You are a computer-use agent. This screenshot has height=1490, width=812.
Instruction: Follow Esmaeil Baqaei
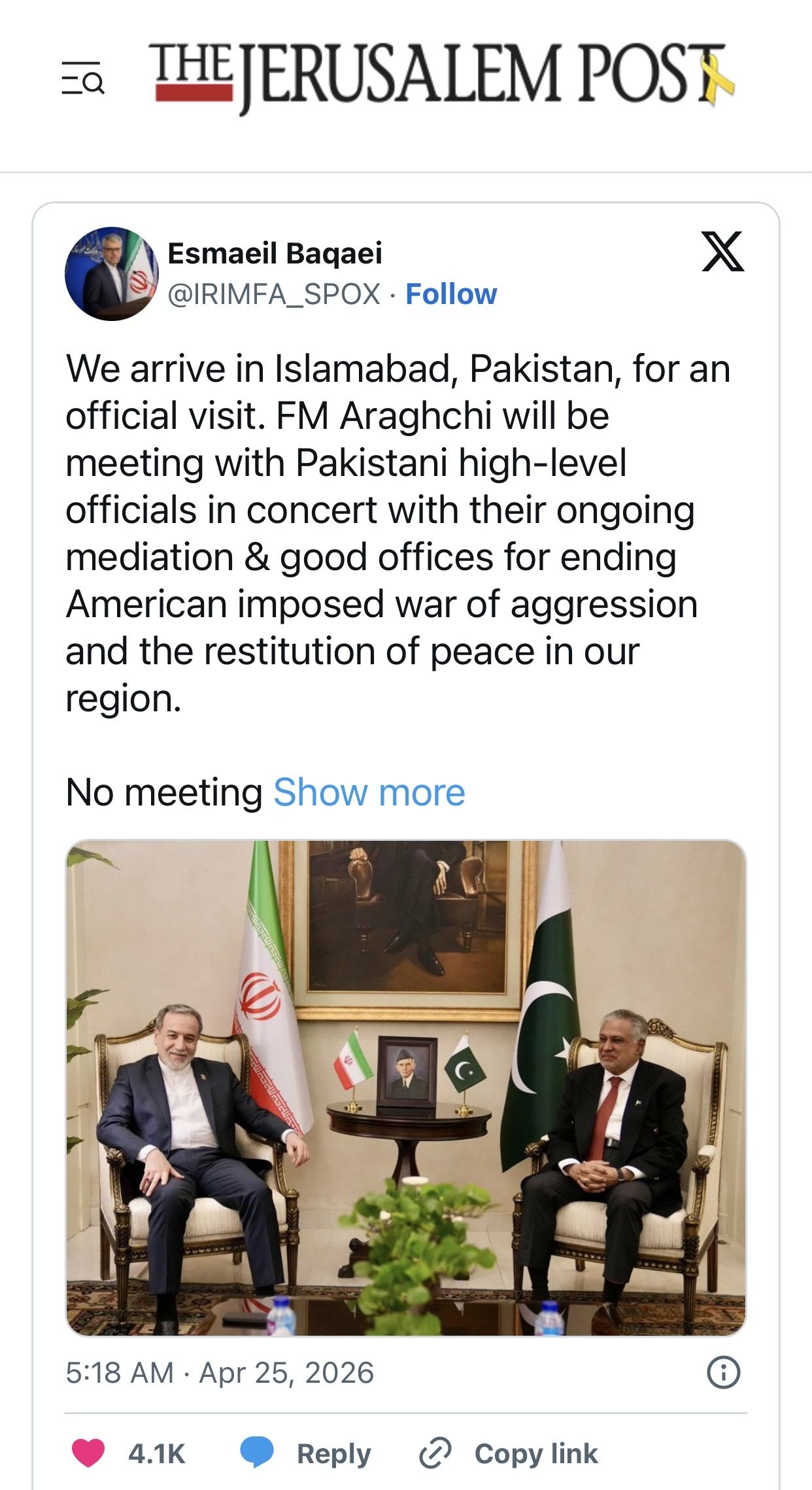451,294
